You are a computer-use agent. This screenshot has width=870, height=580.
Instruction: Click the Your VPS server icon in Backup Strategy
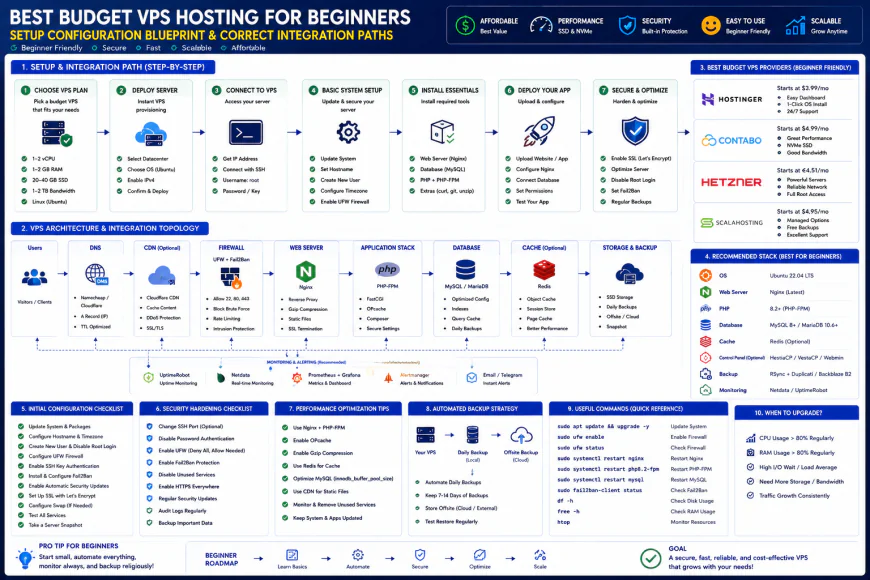point(426,435)
